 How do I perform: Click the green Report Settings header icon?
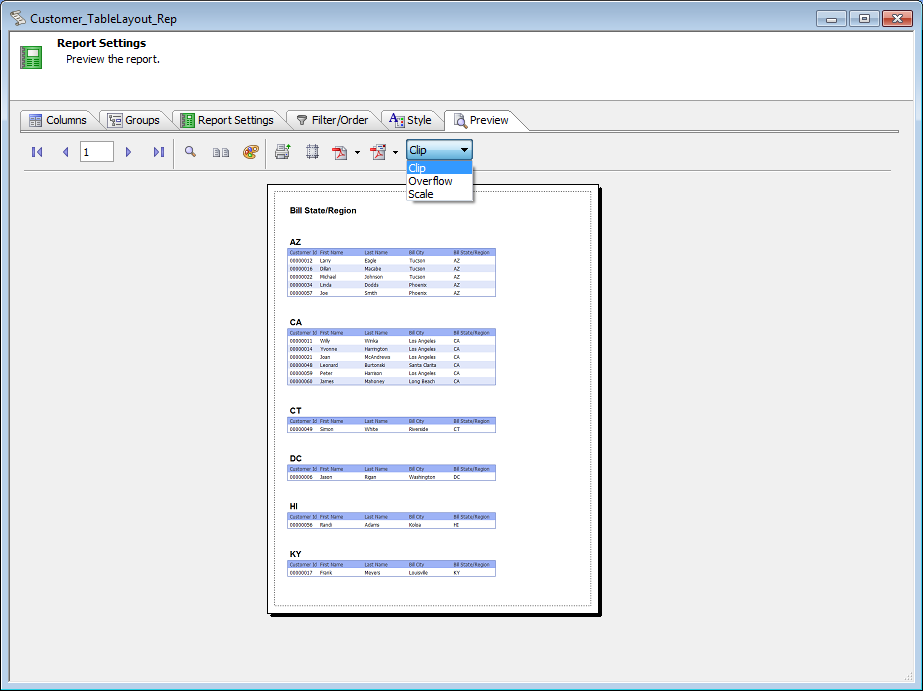coord(31,58)
